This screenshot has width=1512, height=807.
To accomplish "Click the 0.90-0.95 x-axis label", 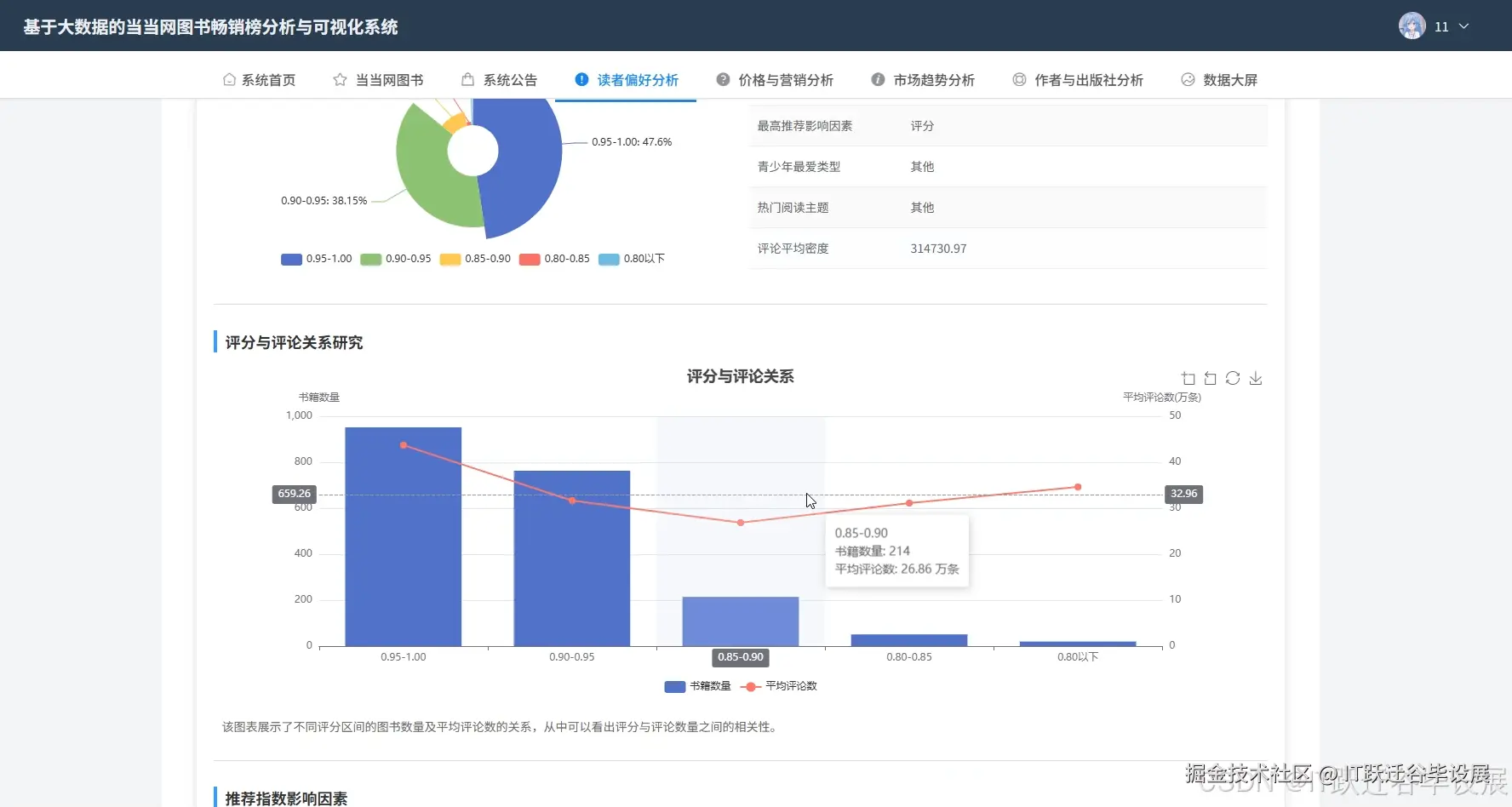I will coord(571,657).
